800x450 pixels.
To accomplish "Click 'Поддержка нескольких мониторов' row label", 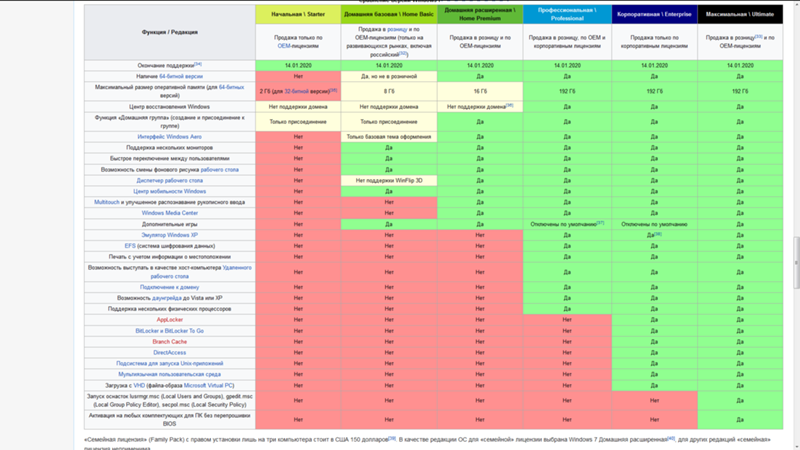I will (169, 148).
